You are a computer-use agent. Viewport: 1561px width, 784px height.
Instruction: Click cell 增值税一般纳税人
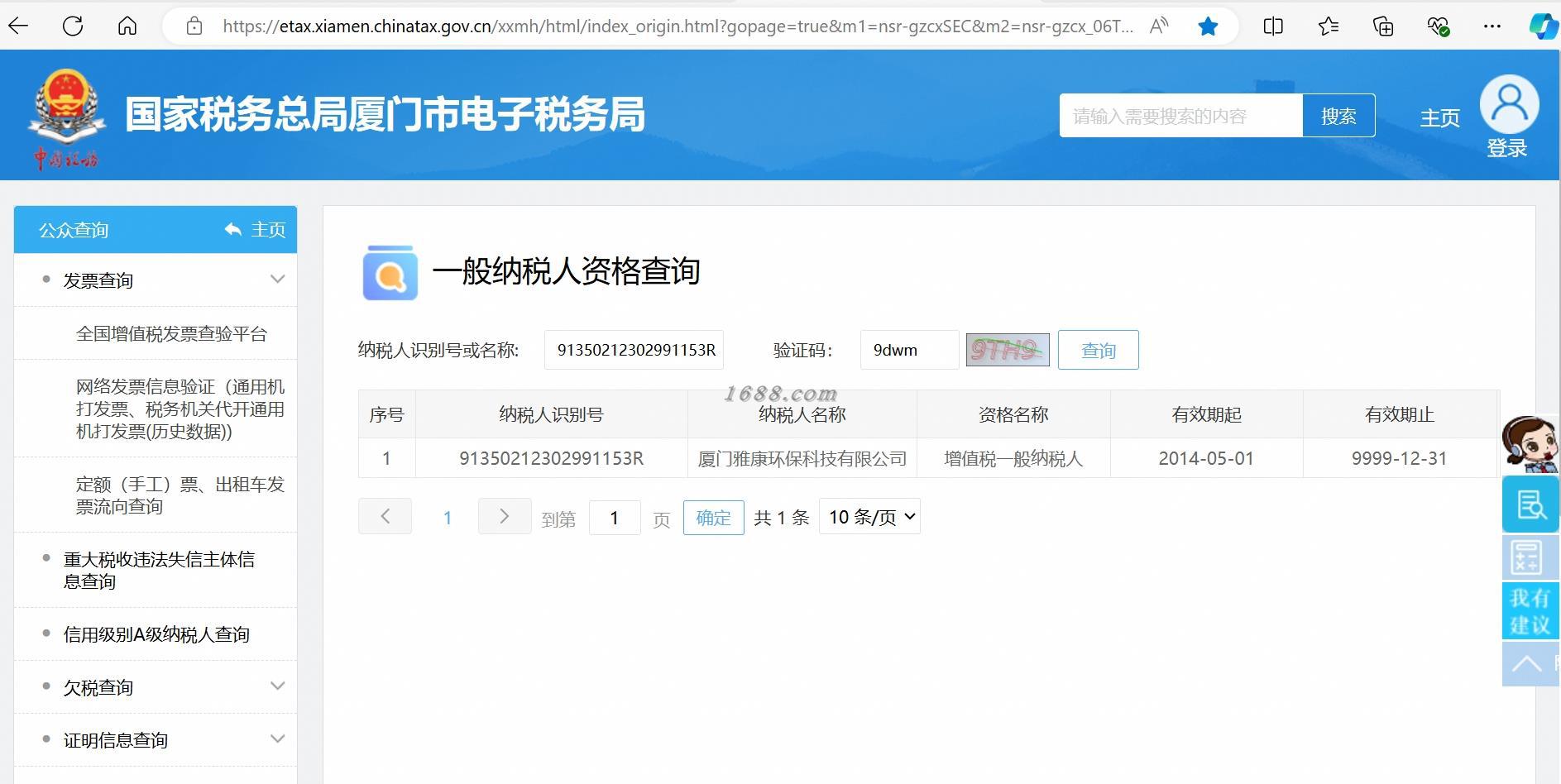1013,458
